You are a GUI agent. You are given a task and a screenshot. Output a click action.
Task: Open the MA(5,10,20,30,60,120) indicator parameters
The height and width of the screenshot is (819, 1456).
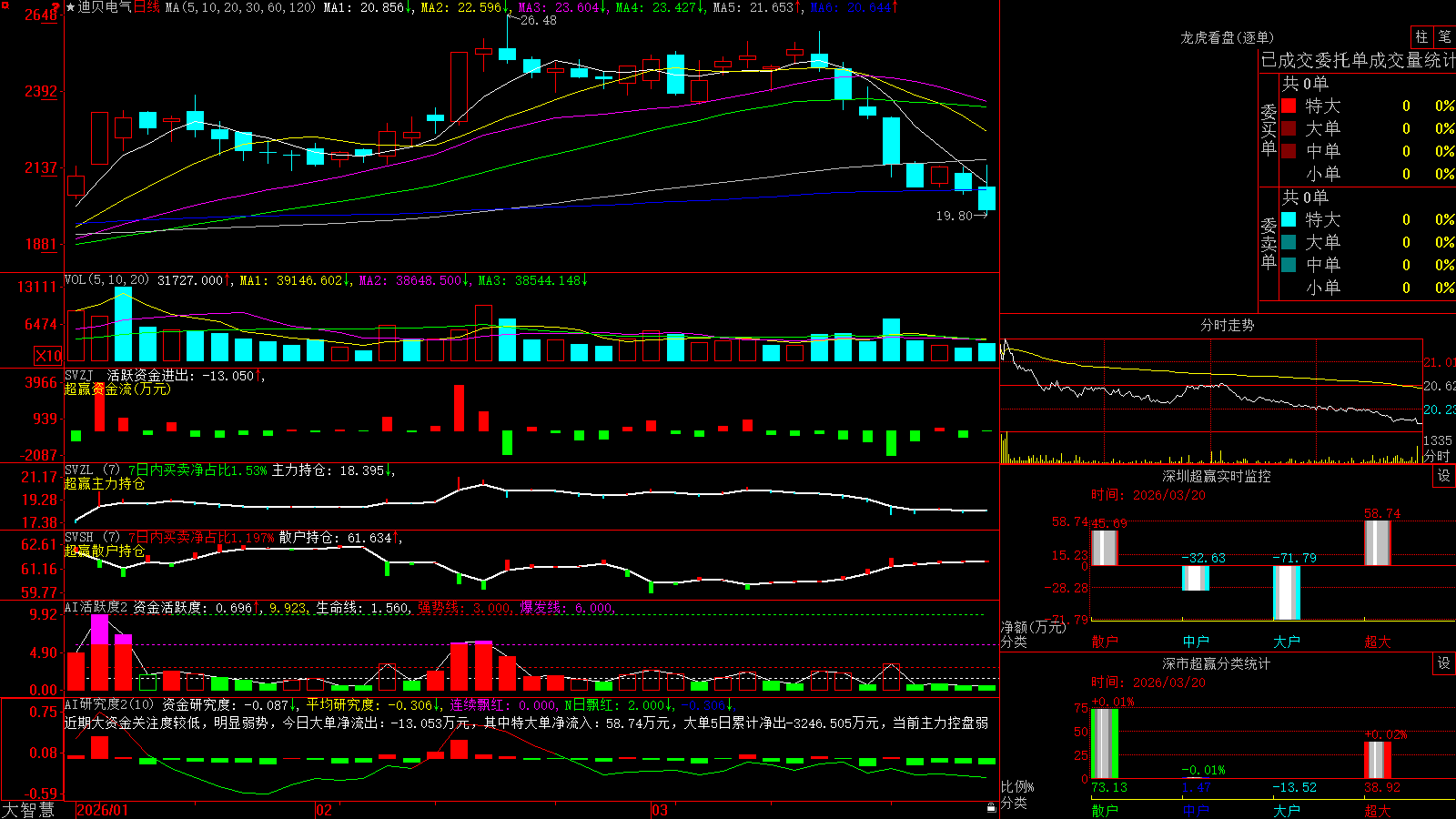click(x=240, y=7)
